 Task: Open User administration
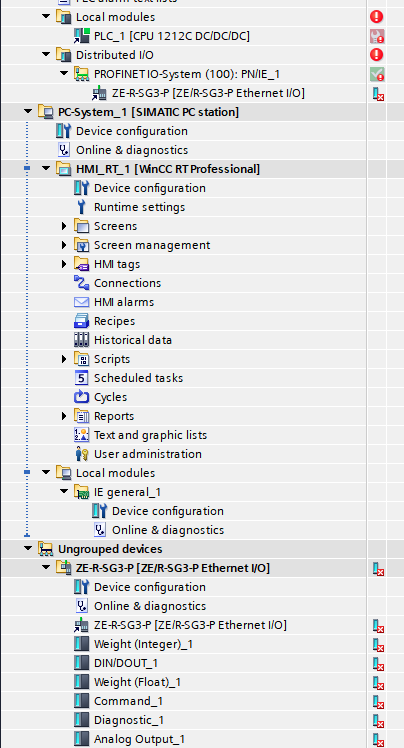(x=148, y=454)
